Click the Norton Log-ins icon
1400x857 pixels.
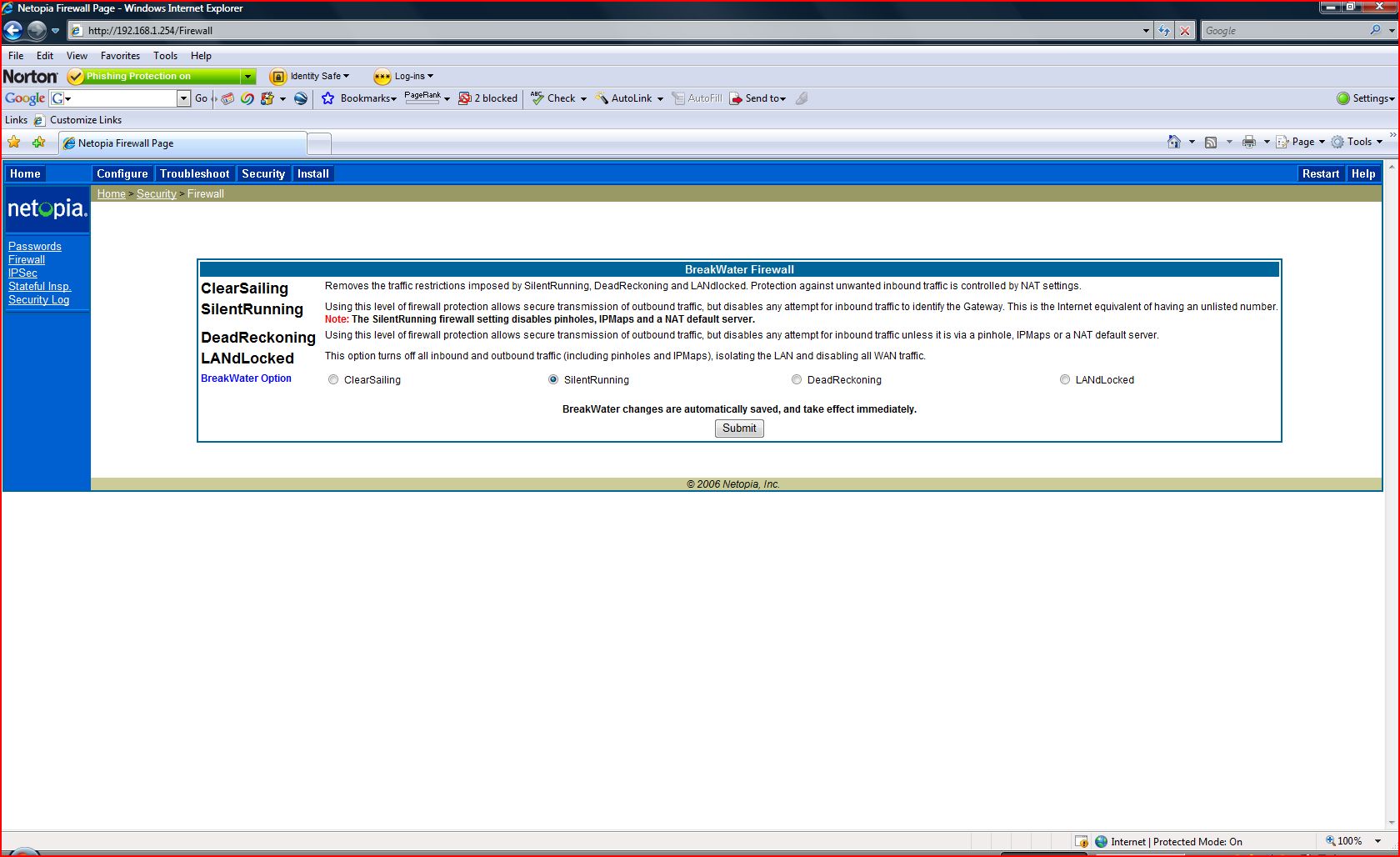point(382,77)
